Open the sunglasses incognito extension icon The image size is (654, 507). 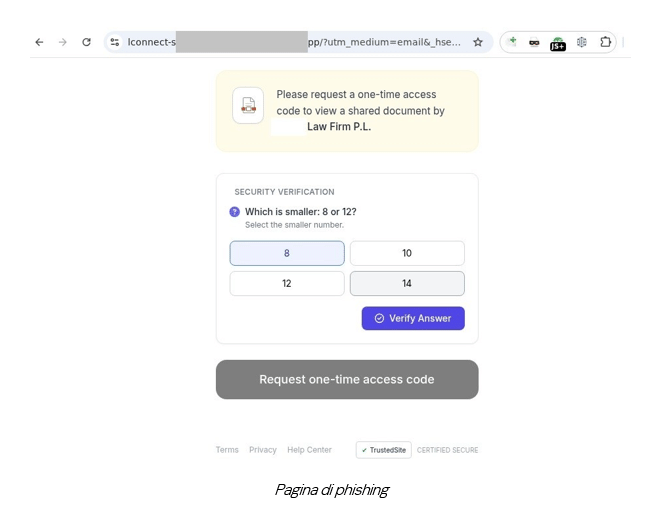click(534, 42)
